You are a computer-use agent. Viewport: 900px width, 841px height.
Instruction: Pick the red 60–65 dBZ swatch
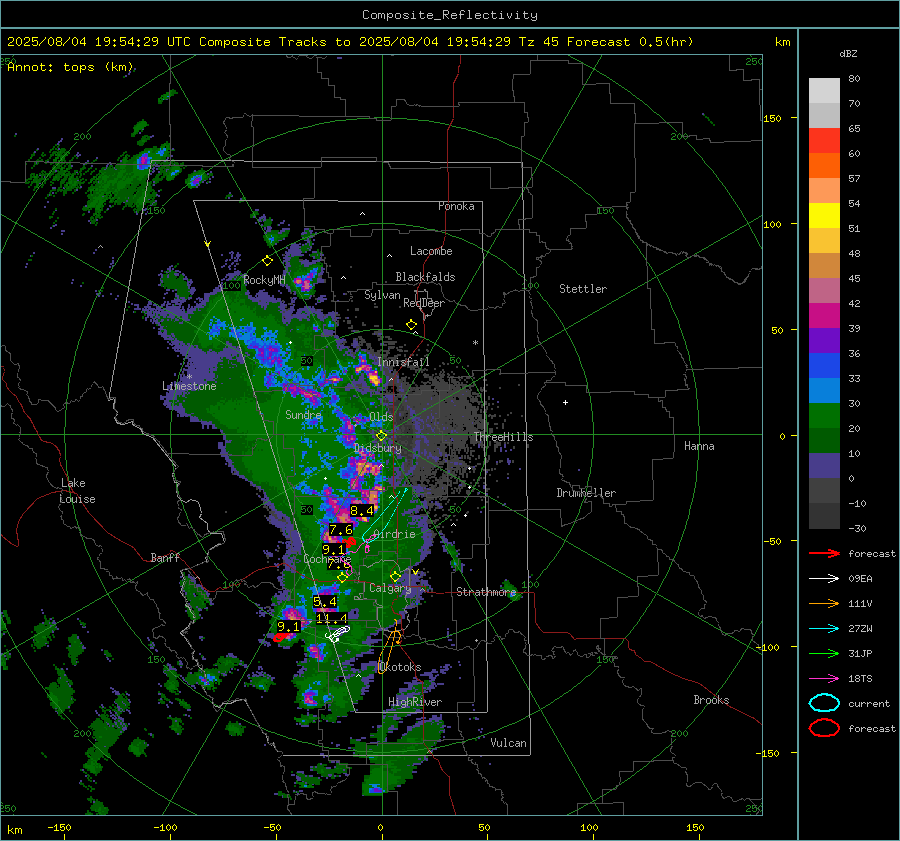(x=824, y=141)
